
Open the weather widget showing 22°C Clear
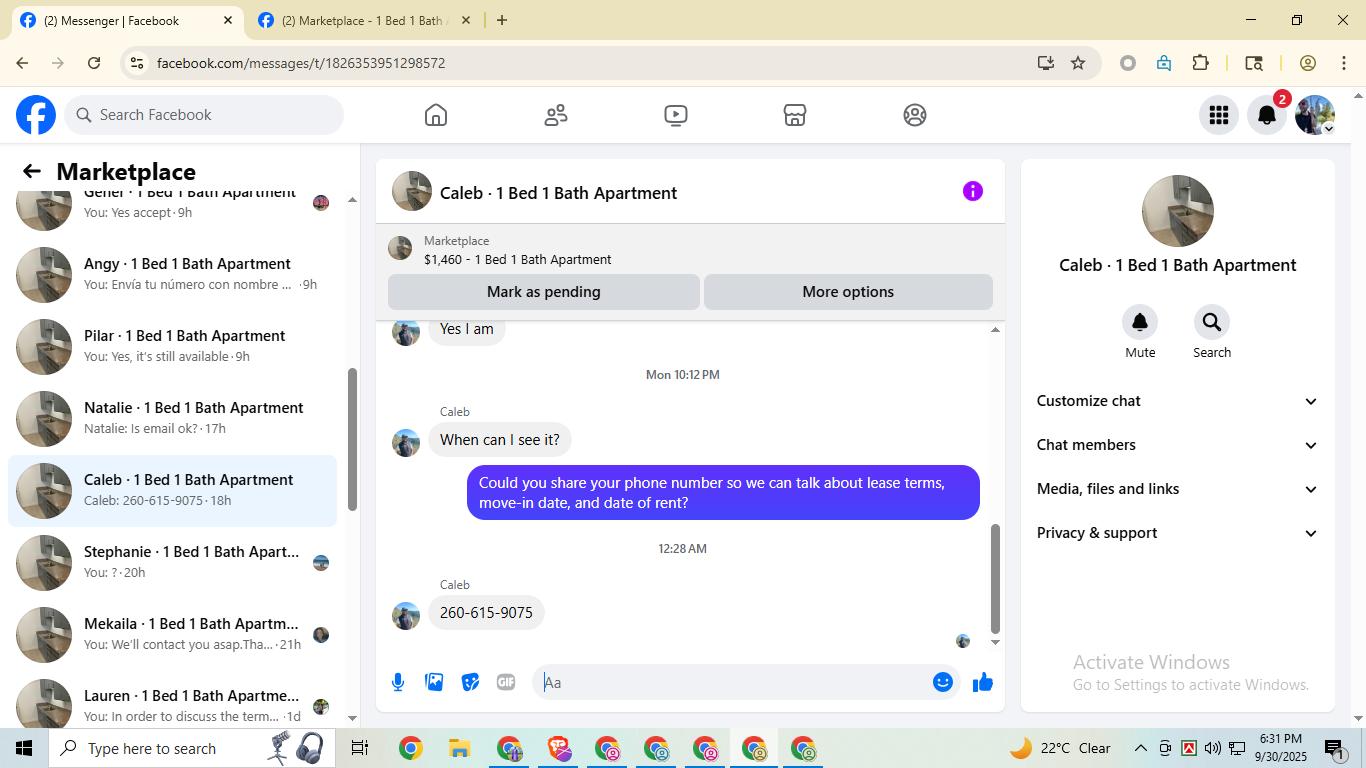click(x=1061, y=748)
